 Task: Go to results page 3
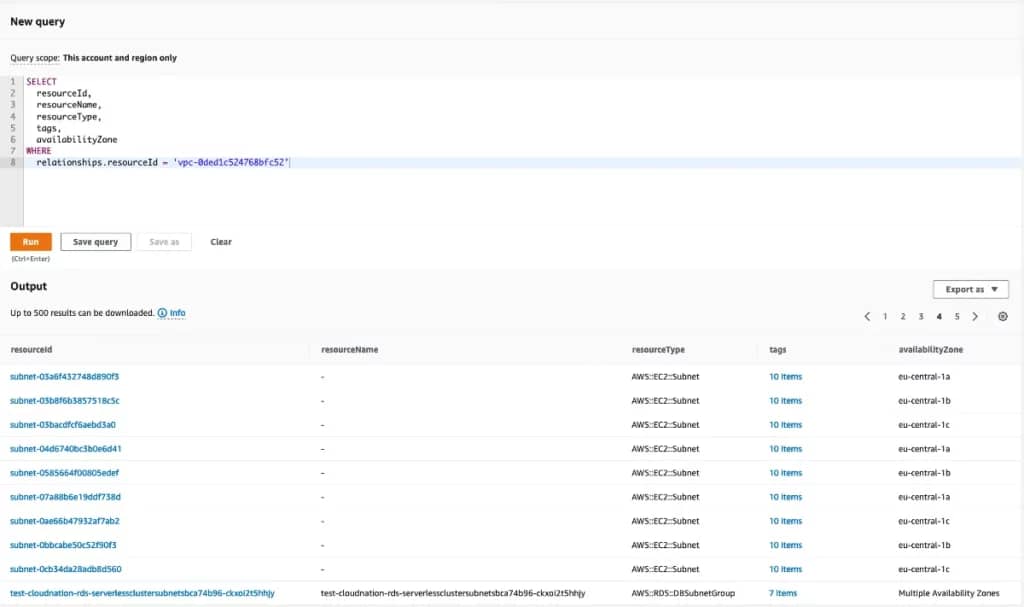coord(921,316)
